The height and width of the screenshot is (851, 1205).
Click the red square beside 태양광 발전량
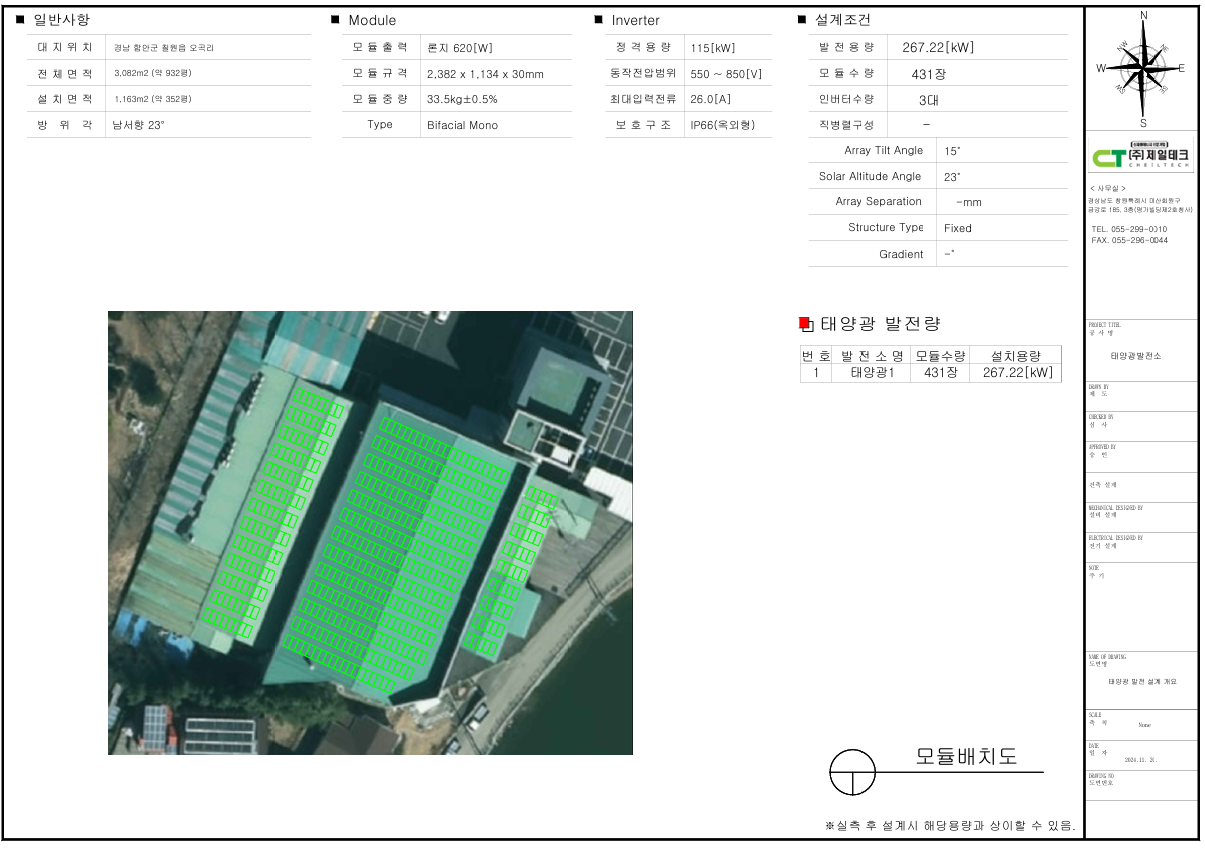[x=805, y=323]
